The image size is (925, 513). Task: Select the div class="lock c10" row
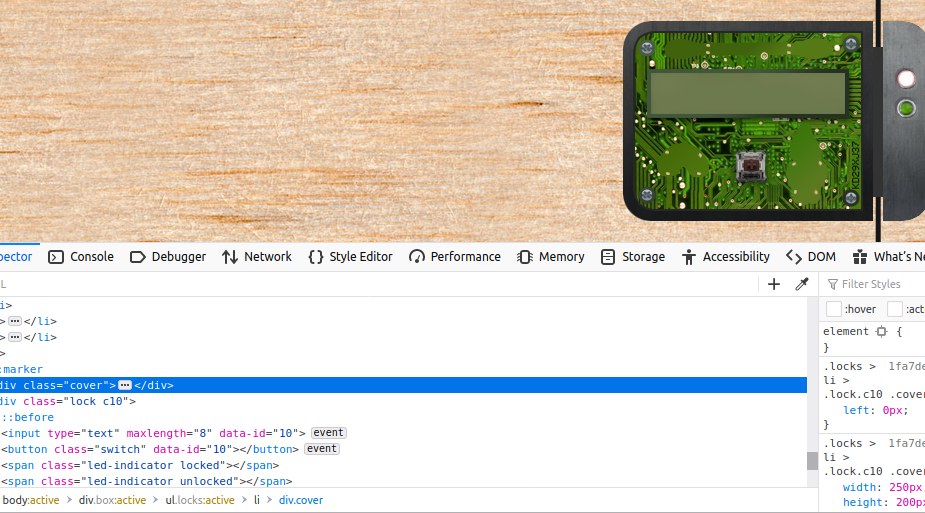[404, 401]
